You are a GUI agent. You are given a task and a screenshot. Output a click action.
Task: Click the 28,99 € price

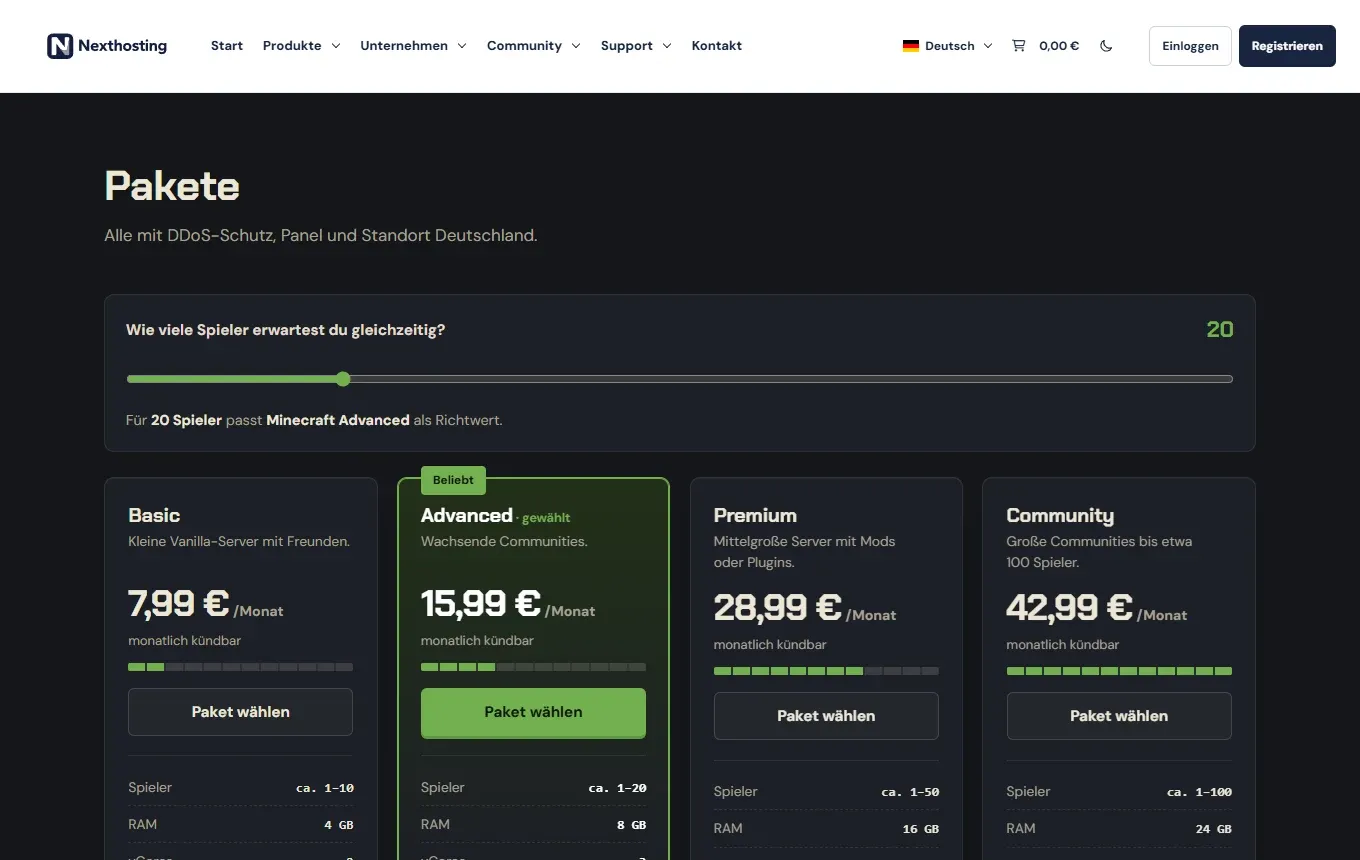pos(778,608)
